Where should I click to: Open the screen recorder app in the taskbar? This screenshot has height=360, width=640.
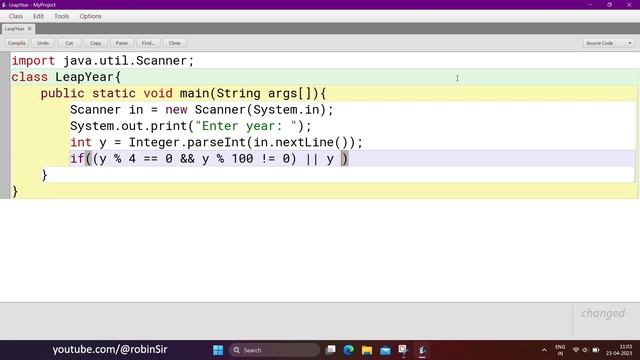(x=403, y=350)
